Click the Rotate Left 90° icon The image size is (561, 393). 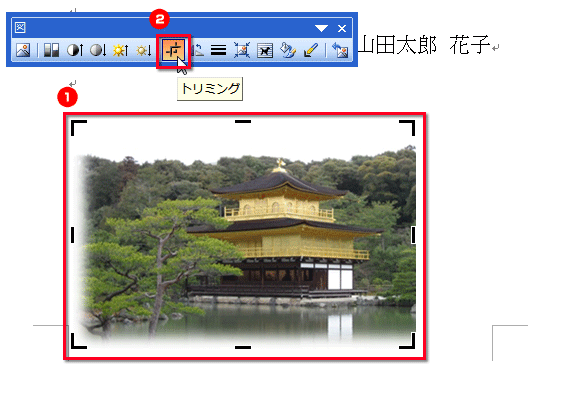(x=197, y=50)
